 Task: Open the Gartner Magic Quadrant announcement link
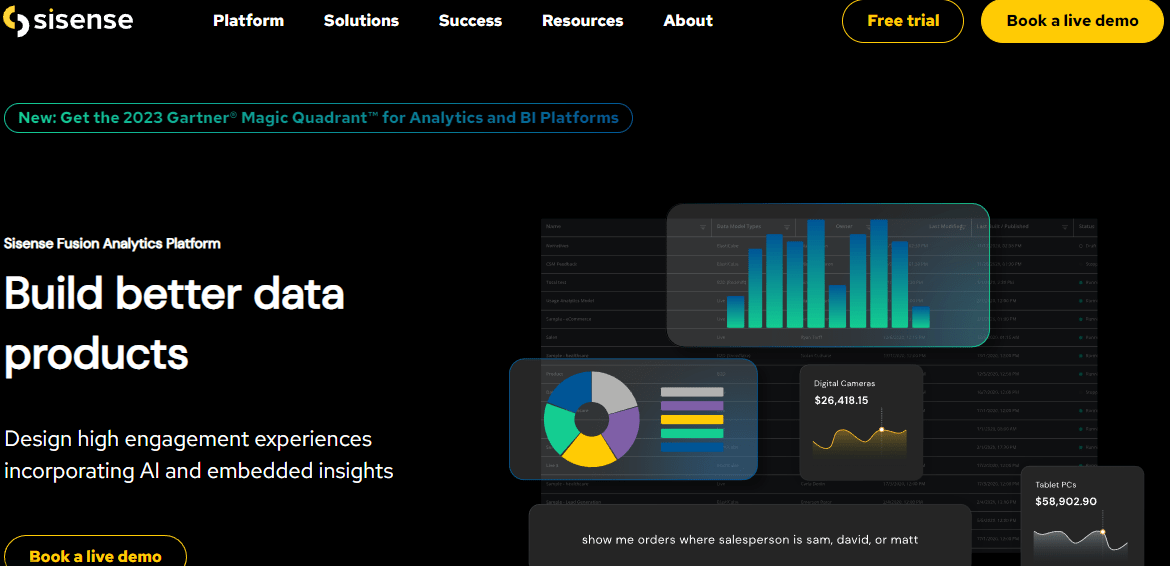(x=319, y=118)
